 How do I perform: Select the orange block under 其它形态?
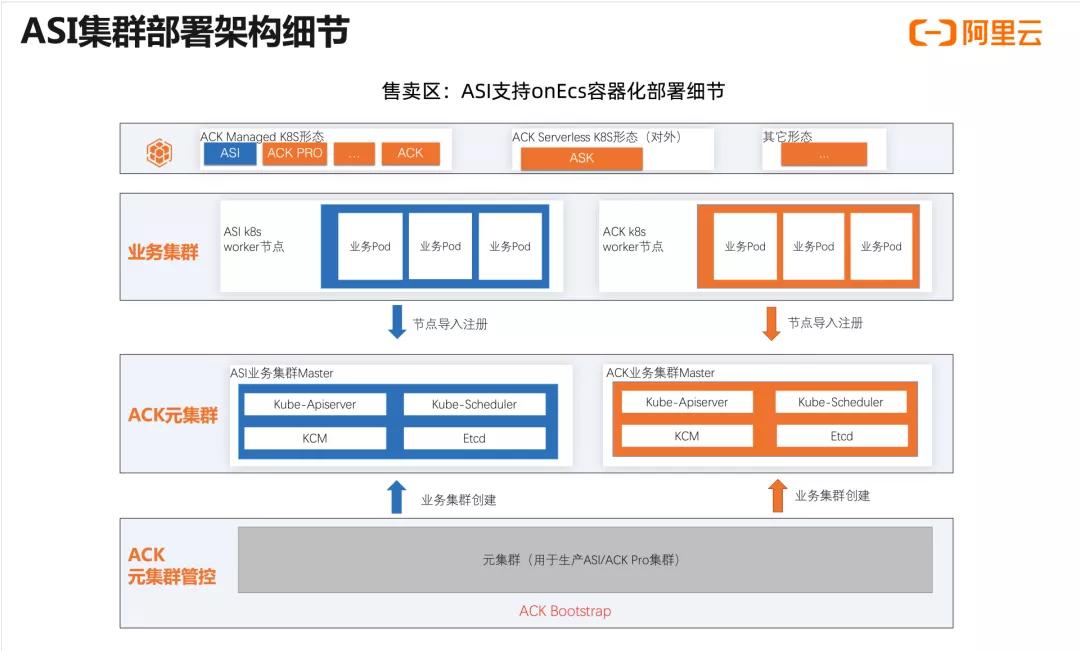point(824,156)
